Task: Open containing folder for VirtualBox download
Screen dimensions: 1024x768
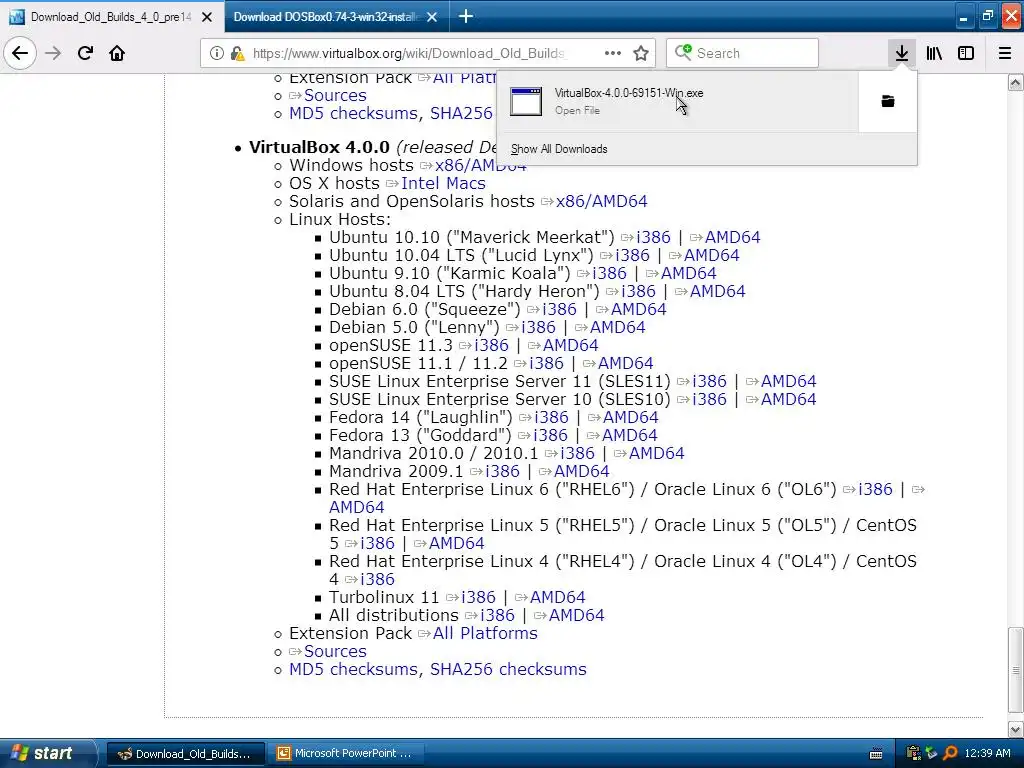Action: point(888,101)
